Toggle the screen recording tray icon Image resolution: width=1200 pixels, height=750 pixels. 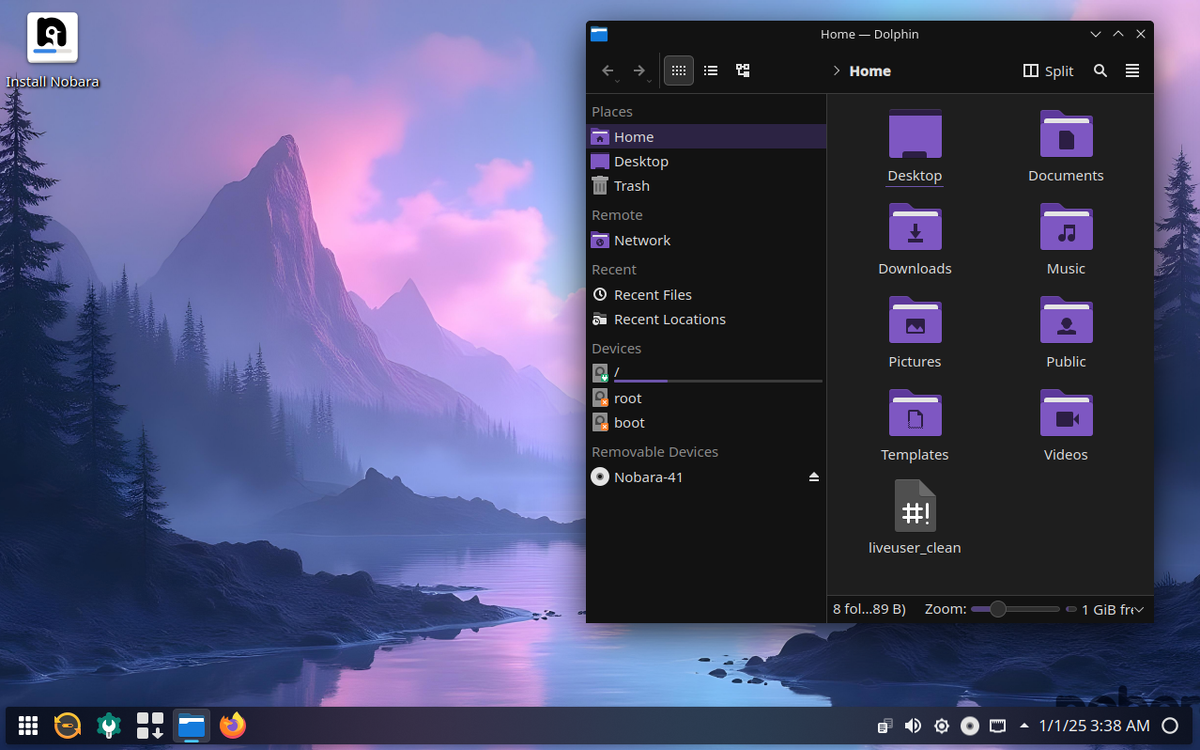click(x=969, y=725)
